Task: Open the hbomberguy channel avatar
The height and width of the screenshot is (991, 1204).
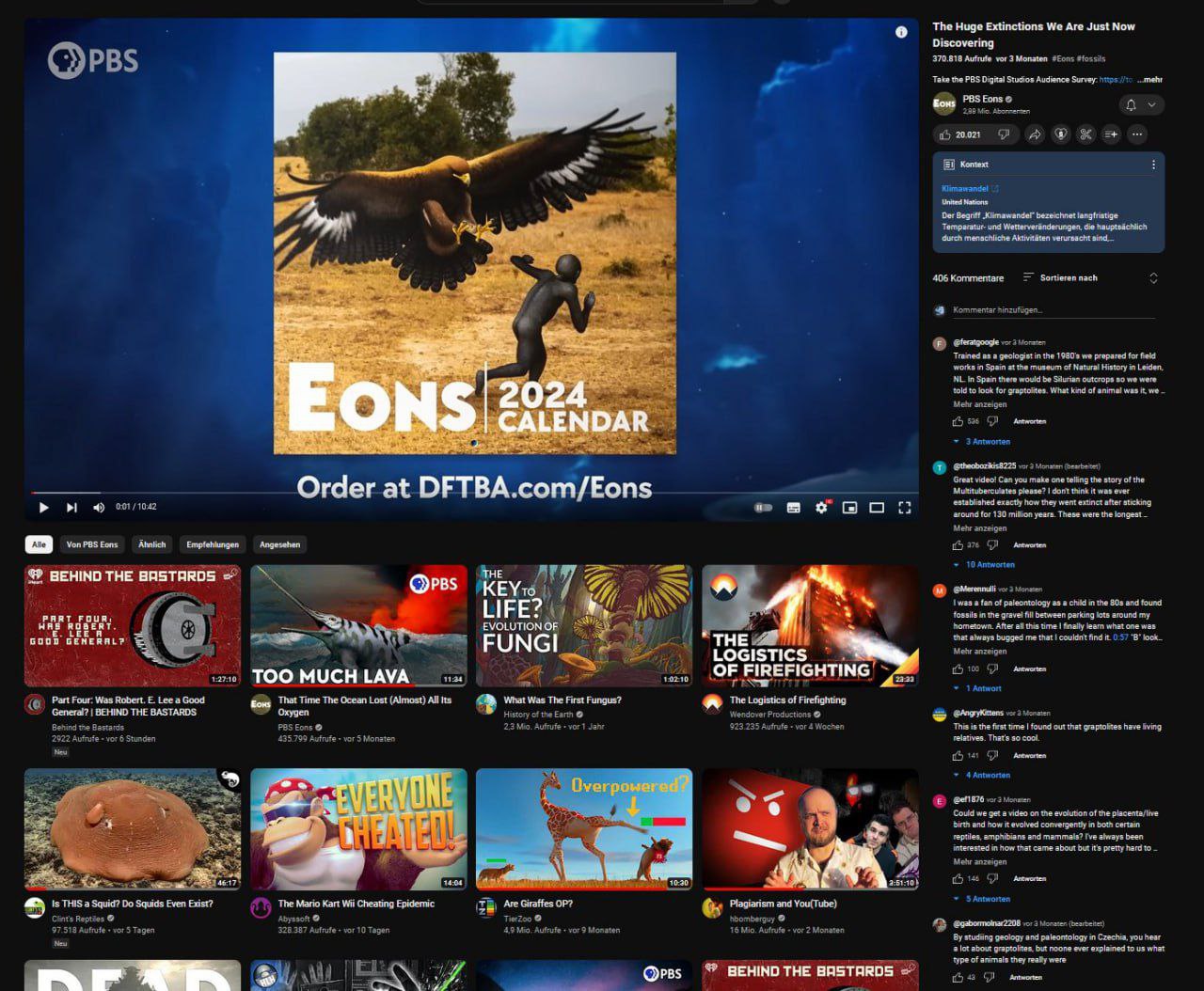Action: 712,908
